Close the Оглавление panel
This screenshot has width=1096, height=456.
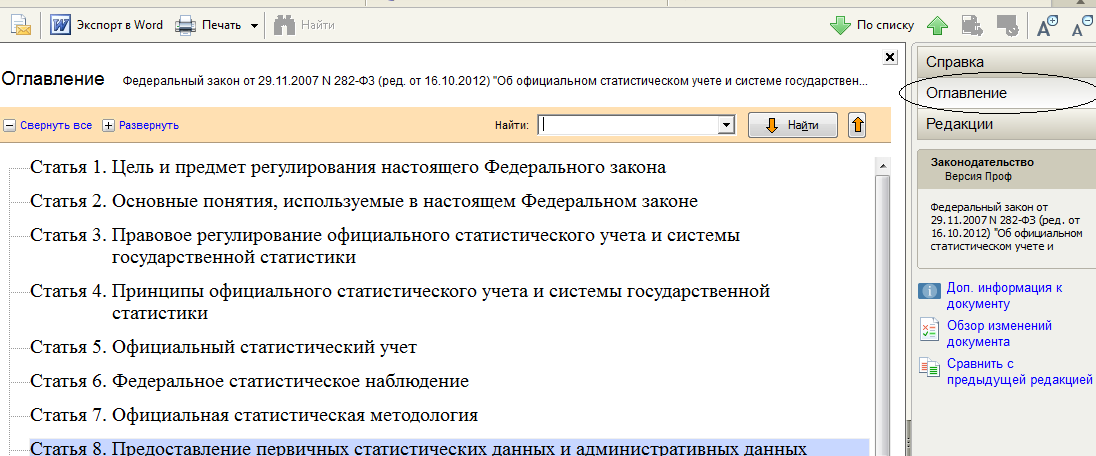(x=890, y=57)
